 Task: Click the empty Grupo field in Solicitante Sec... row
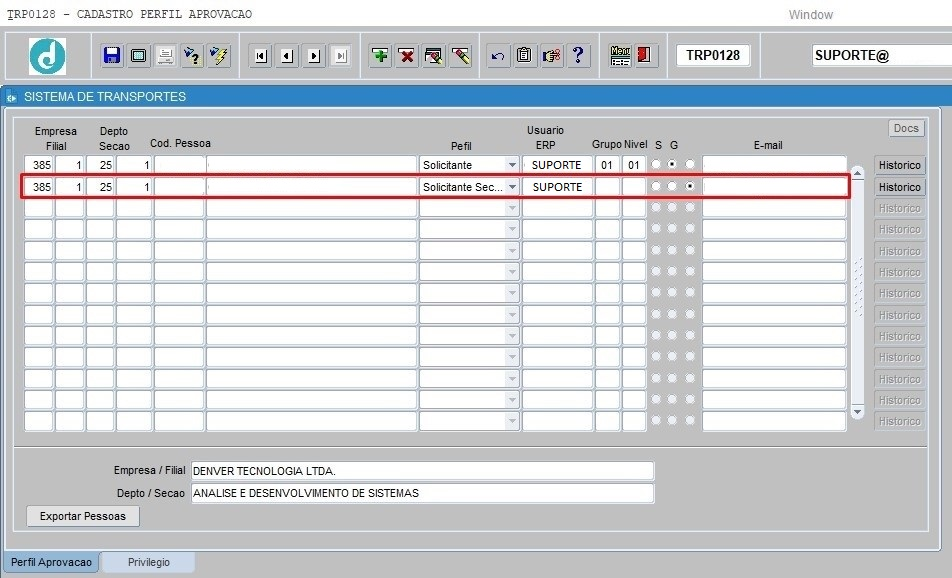pos(607,187)
